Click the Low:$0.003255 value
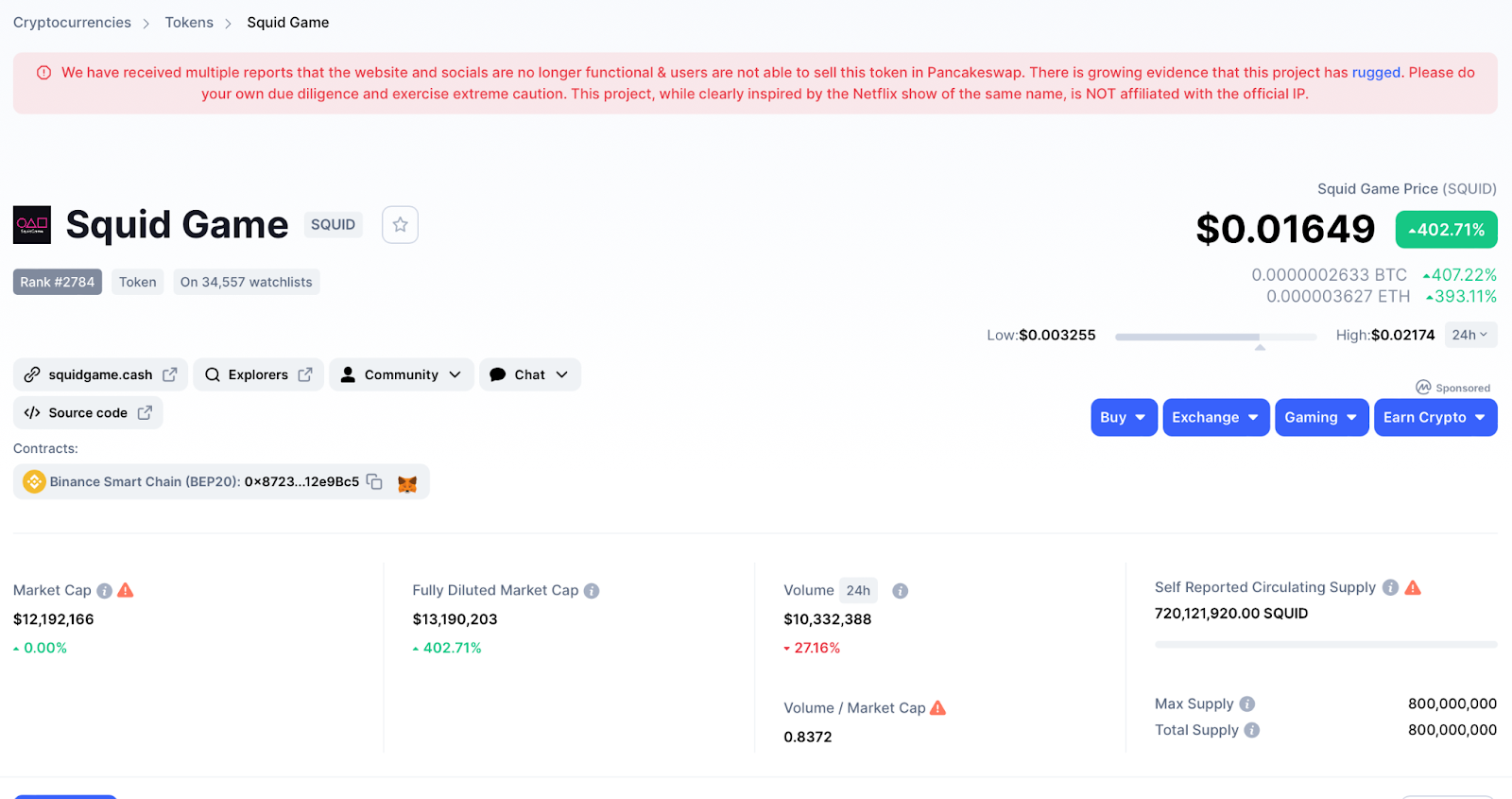 tap(1041, 335)
